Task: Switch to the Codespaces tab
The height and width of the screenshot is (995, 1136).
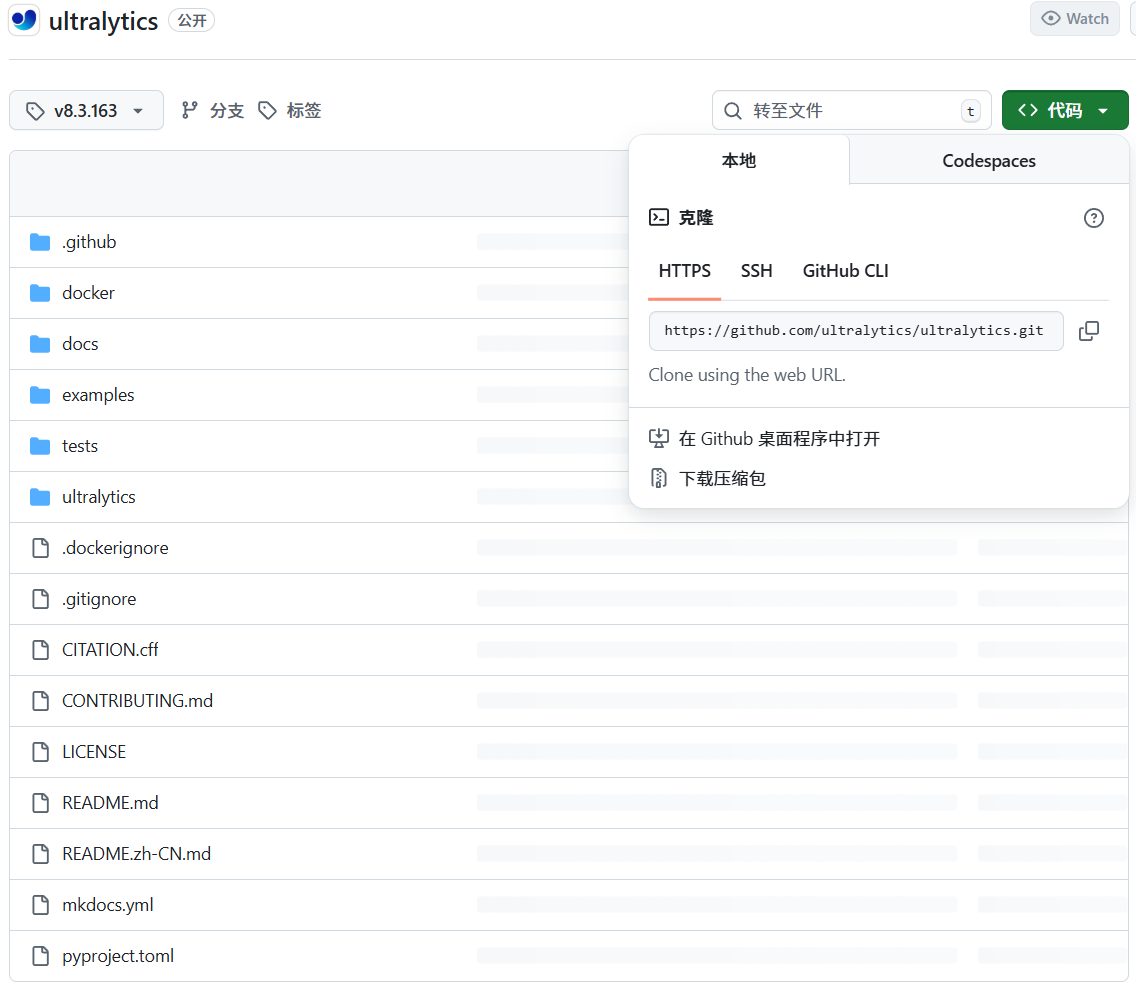Action: tap(988, 160)
